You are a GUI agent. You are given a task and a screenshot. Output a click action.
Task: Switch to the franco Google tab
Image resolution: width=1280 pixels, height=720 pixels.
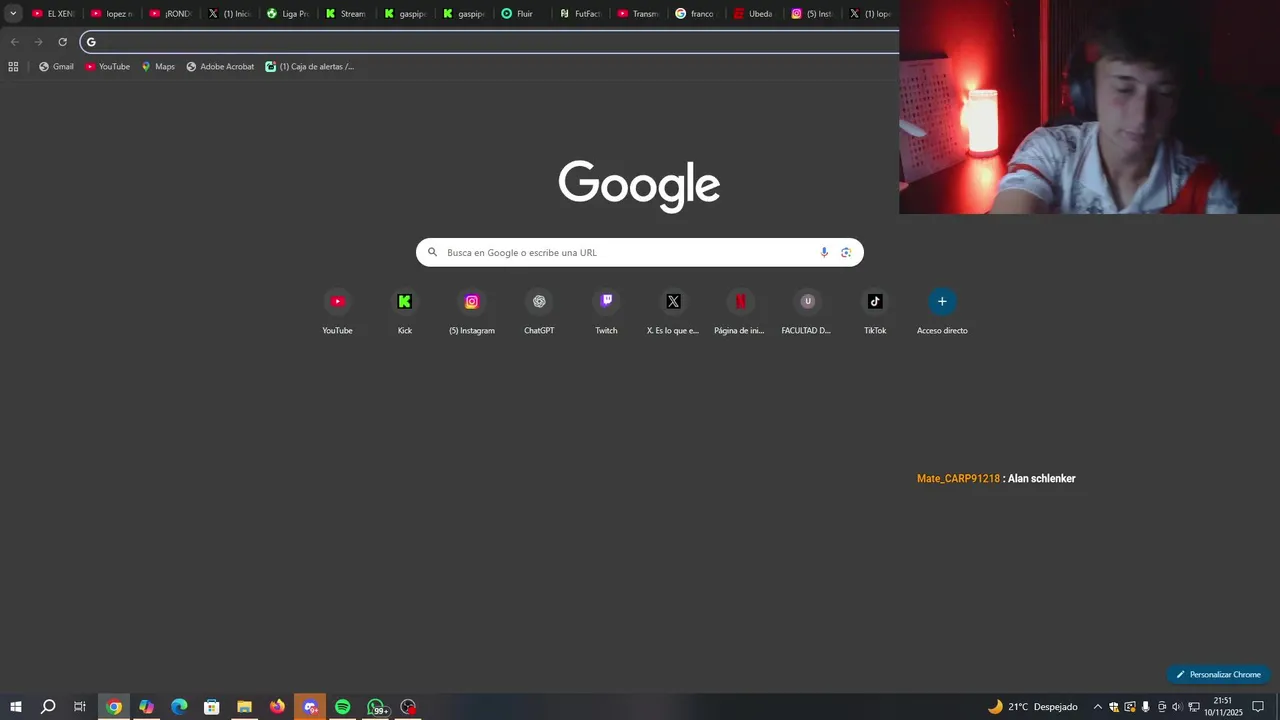(696, 14)
